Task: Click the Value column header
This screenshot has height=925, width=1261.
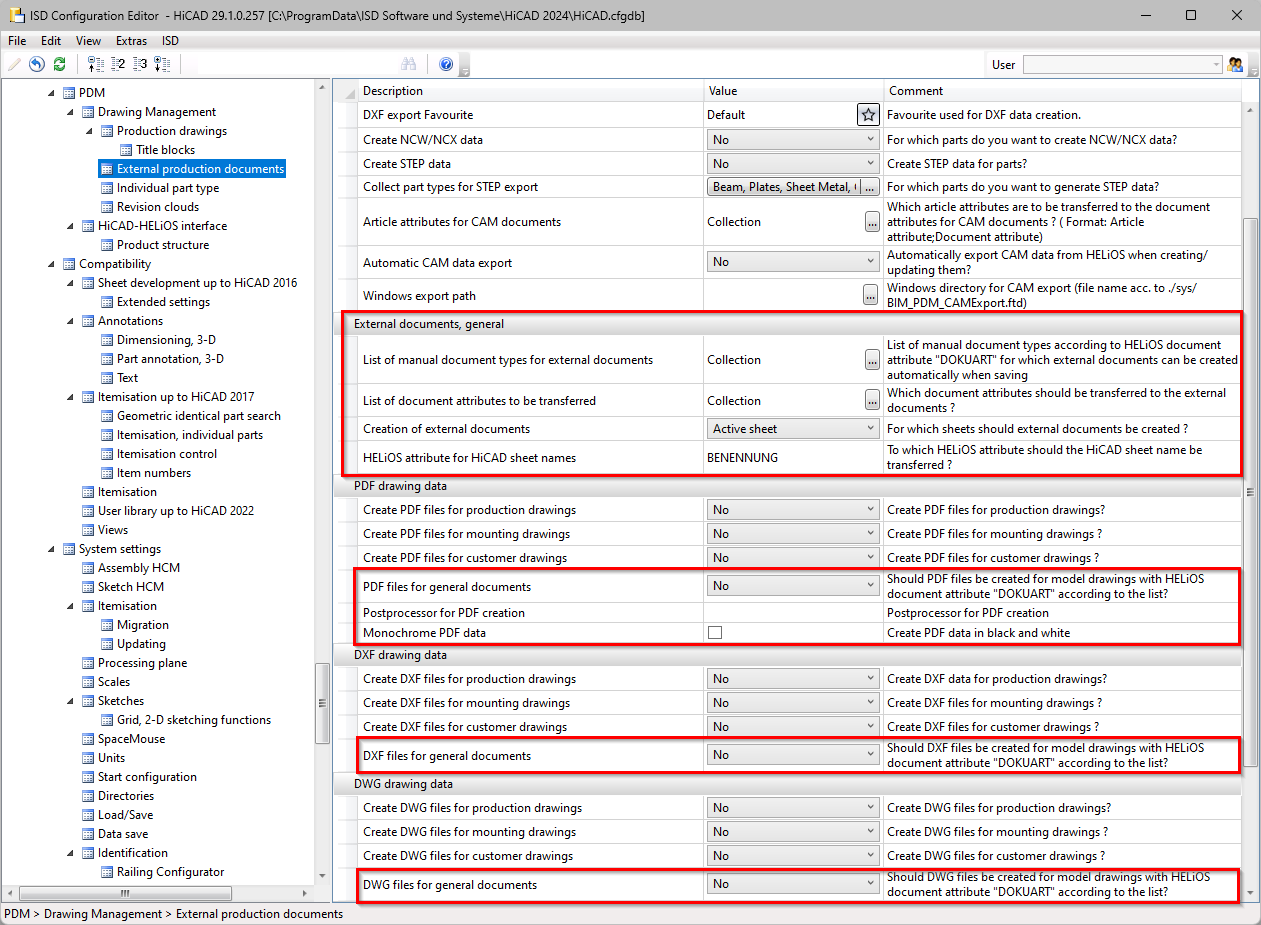Action: (x=793, y=91)
